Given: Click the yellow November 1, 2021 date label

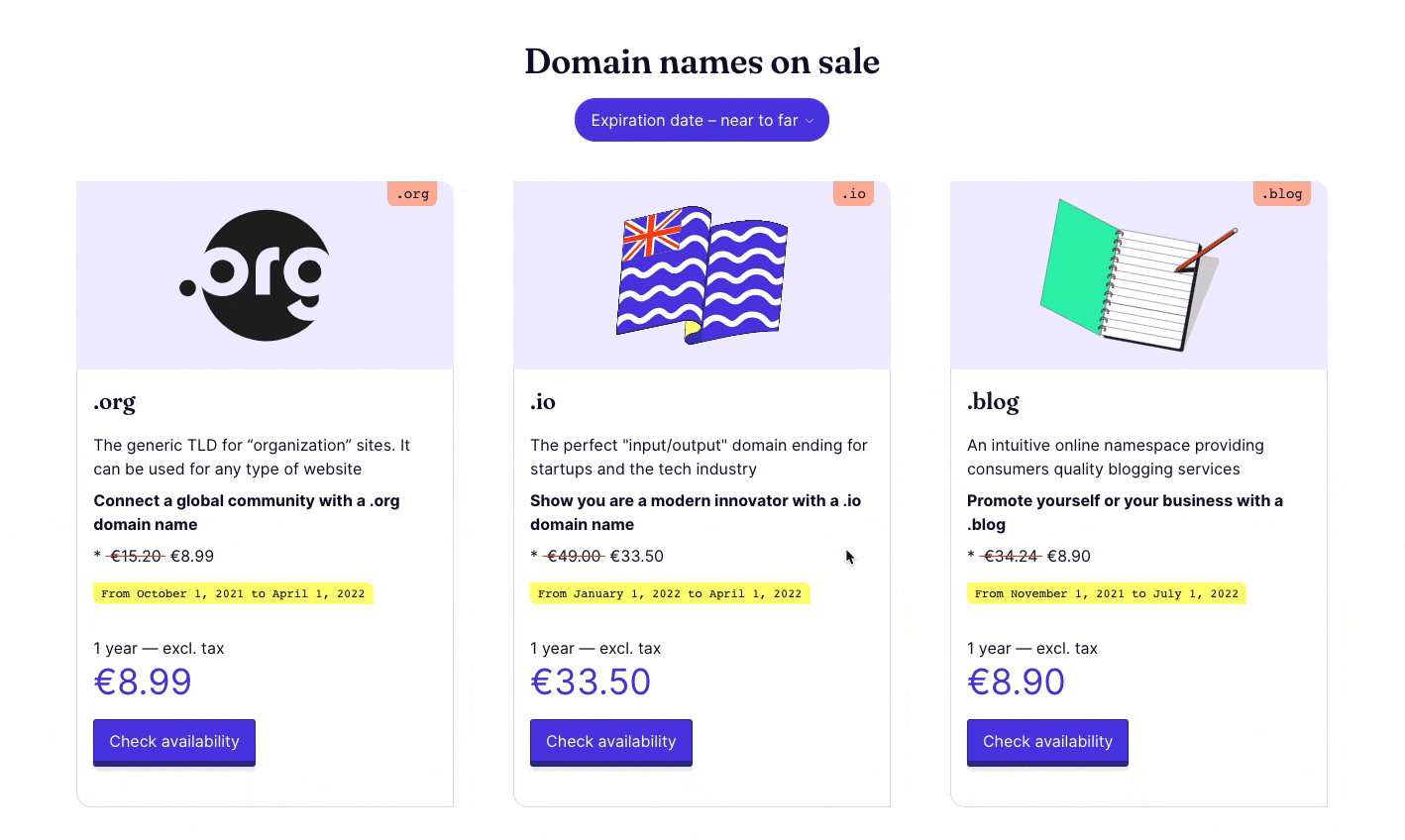Looking at the screenshot, I should coord(1106,594).
